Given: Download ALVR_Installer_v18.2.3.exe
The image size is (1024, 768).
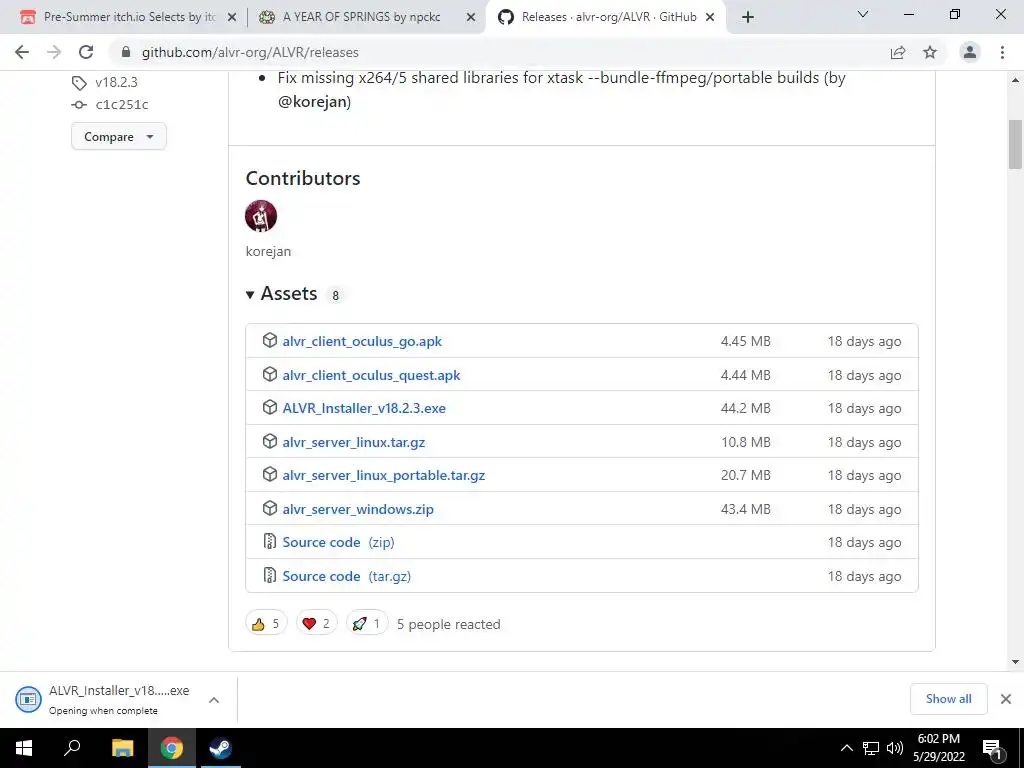Looking at the screenshot, I should coord(364,408).
